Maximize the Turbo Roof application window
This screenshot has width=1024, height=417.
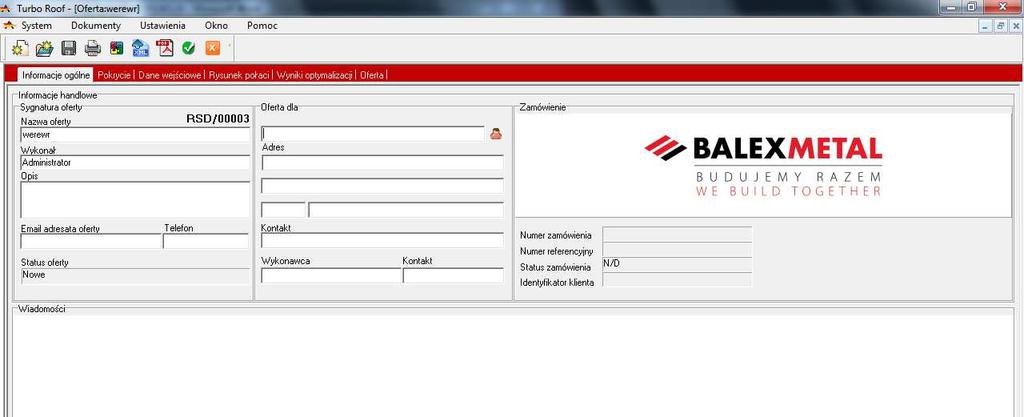pyautogui.click(x=972, y=7)
